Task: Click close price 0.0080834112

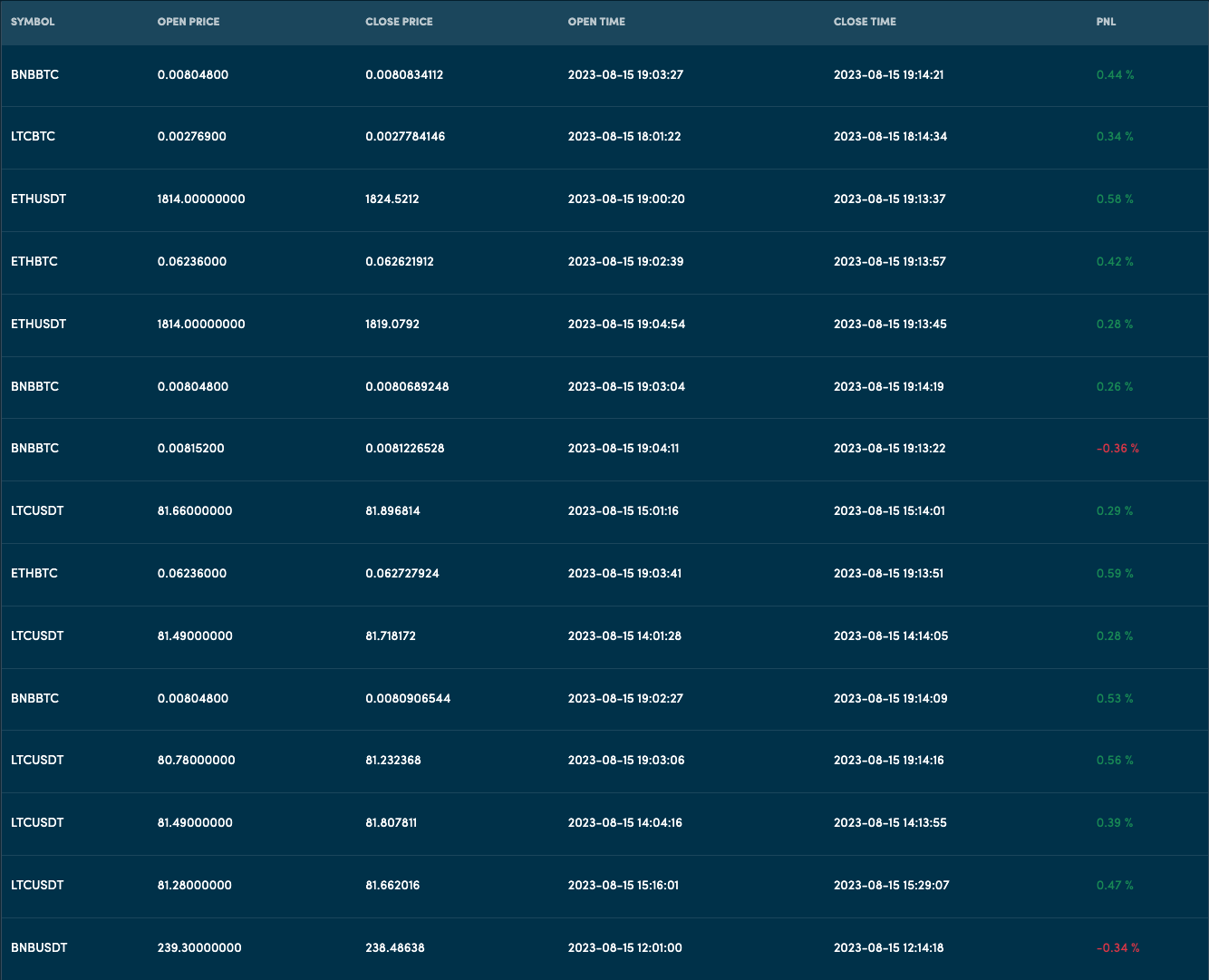Action: (404, 75)
